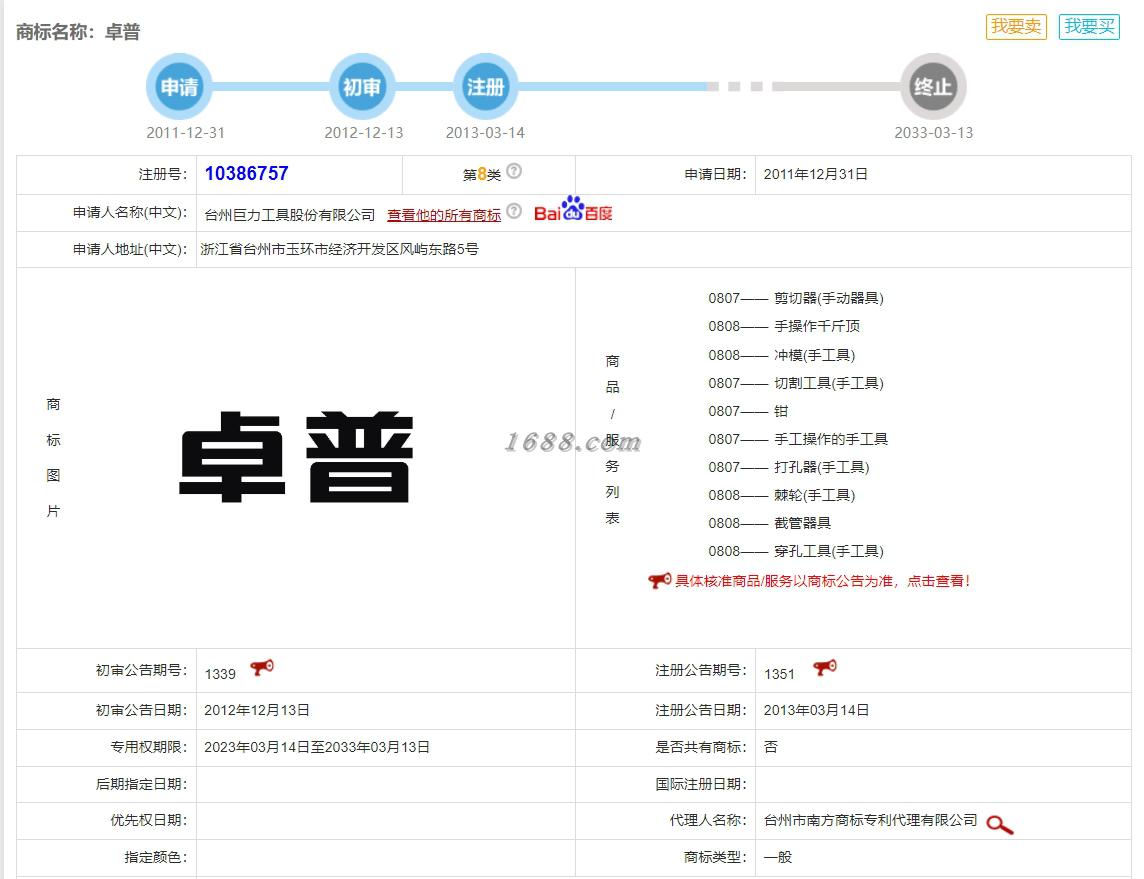Click the 我要买 button
1144x879 pixels.
pos(1089,27)
